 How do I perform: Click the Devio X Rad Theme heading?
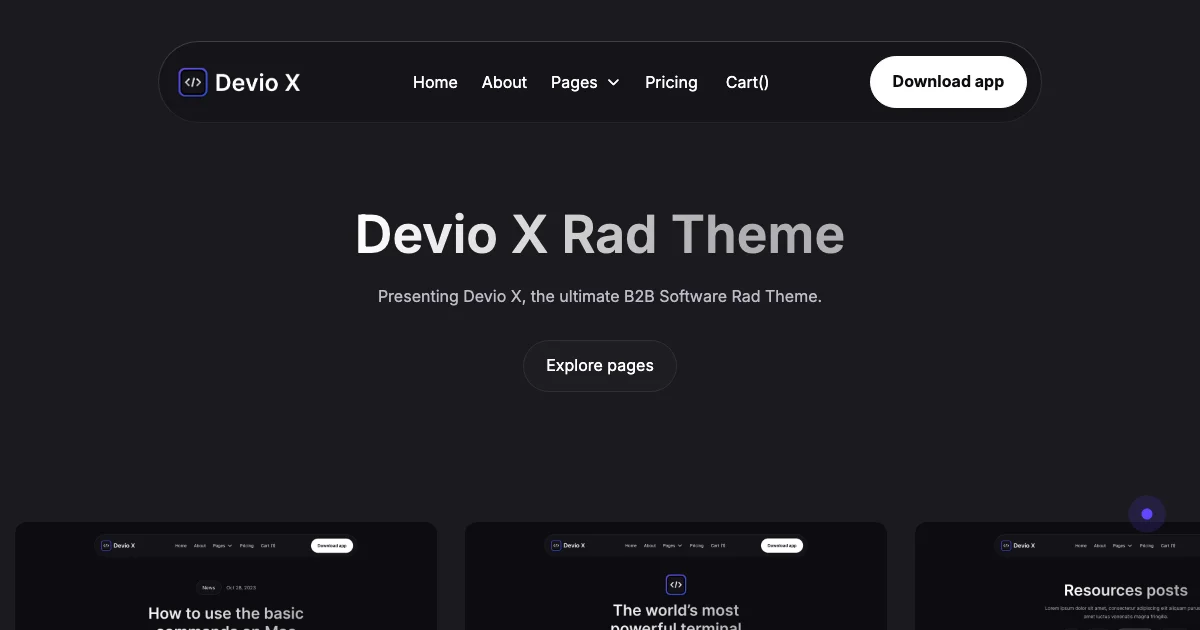click(x=600, y=234)
